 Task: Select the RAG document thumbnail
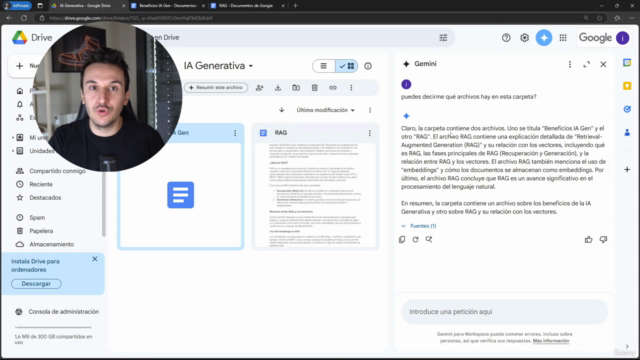tap(315, 194)
